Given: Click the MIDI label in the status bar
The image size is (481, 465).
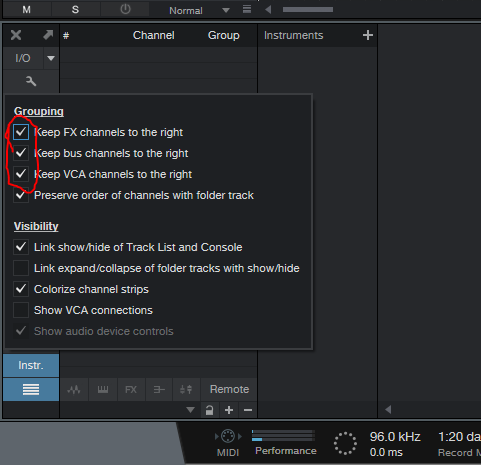Looking at the screenshot, I should point(228,453).
